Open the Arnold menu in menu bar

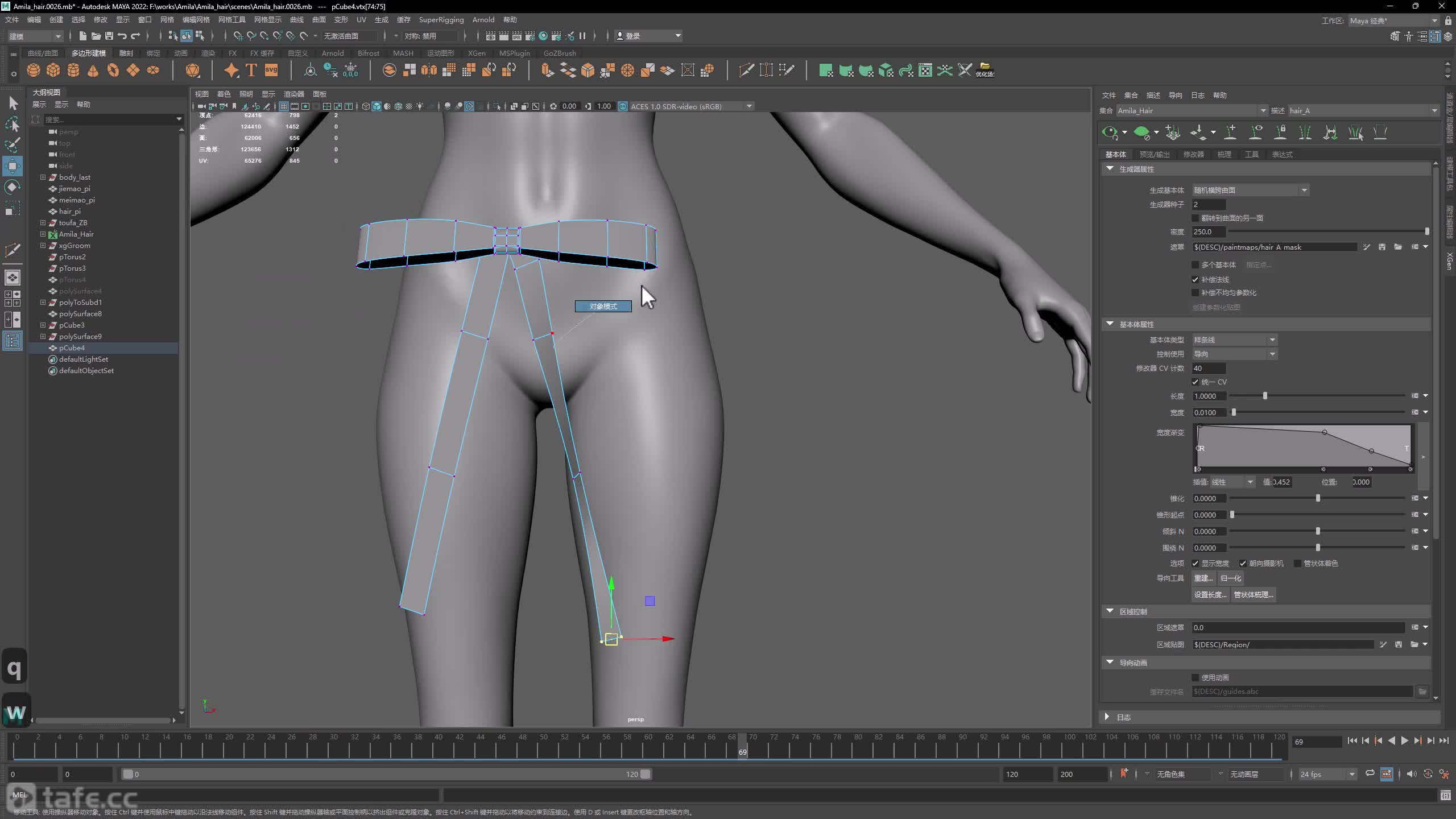point(483,19)
